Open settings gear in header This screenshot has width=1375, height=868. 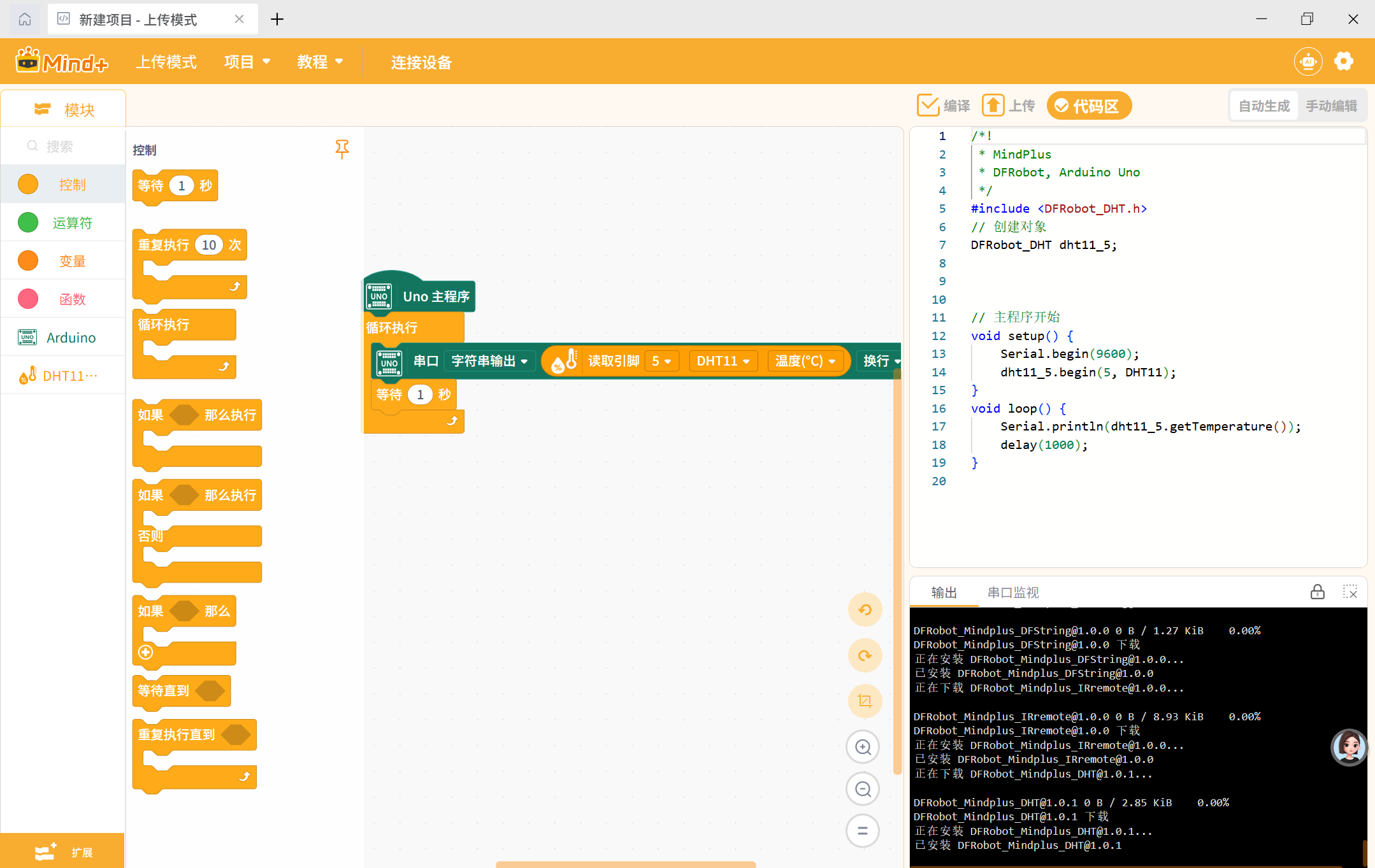tap(1344, 62)
